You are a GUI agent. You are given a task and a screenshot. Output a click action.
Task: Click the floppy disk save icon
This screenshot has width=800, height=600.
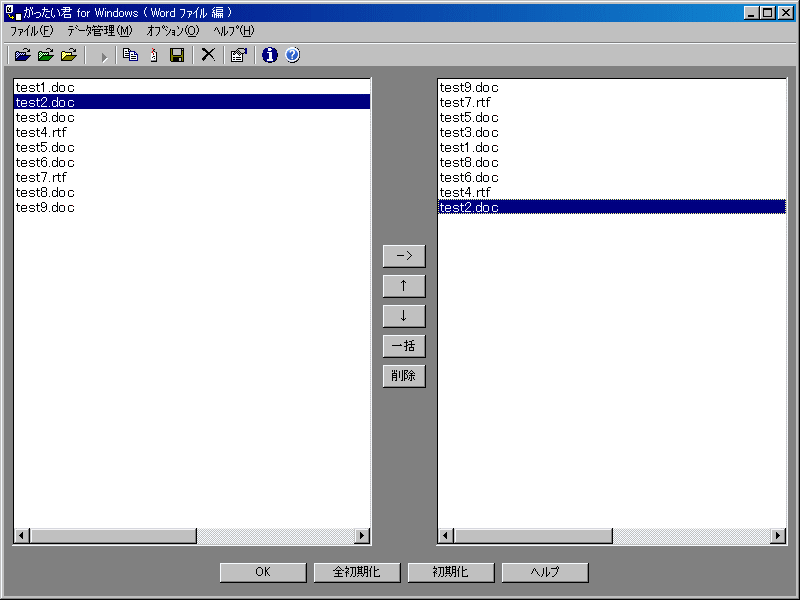tap(177, 55)
